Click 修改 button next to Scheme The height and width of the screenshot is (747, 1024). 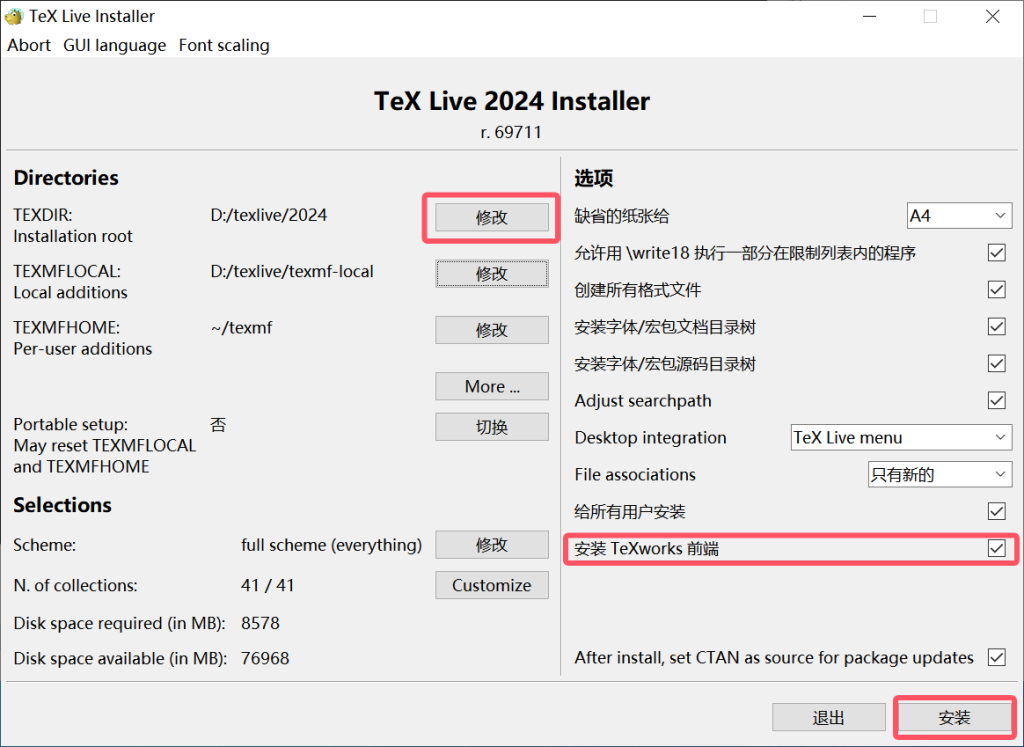[492, 545]
